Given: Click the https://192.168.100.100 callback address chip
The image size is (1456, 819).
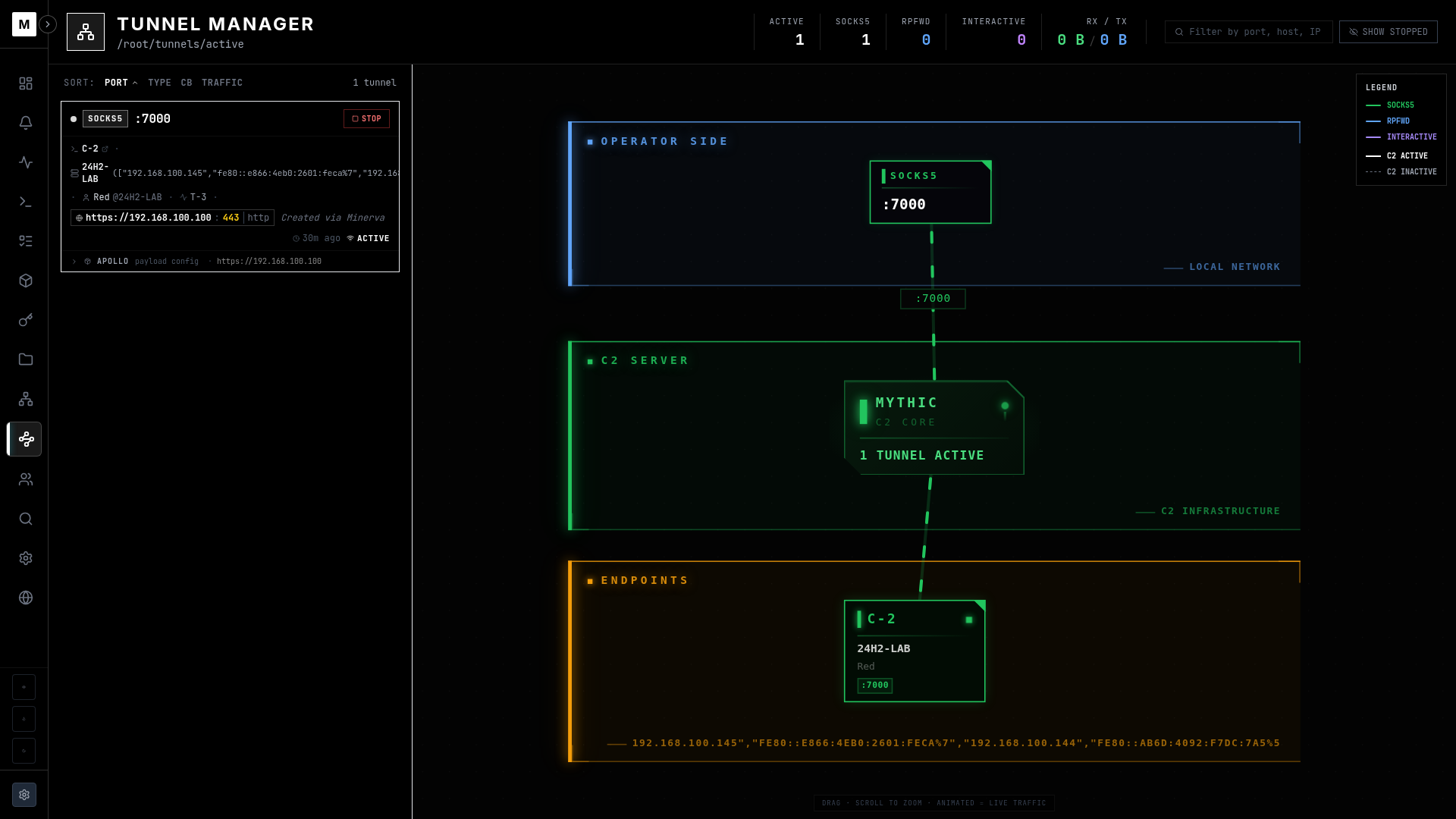Looking at the screenshot, I should click(x=148, y=218).
